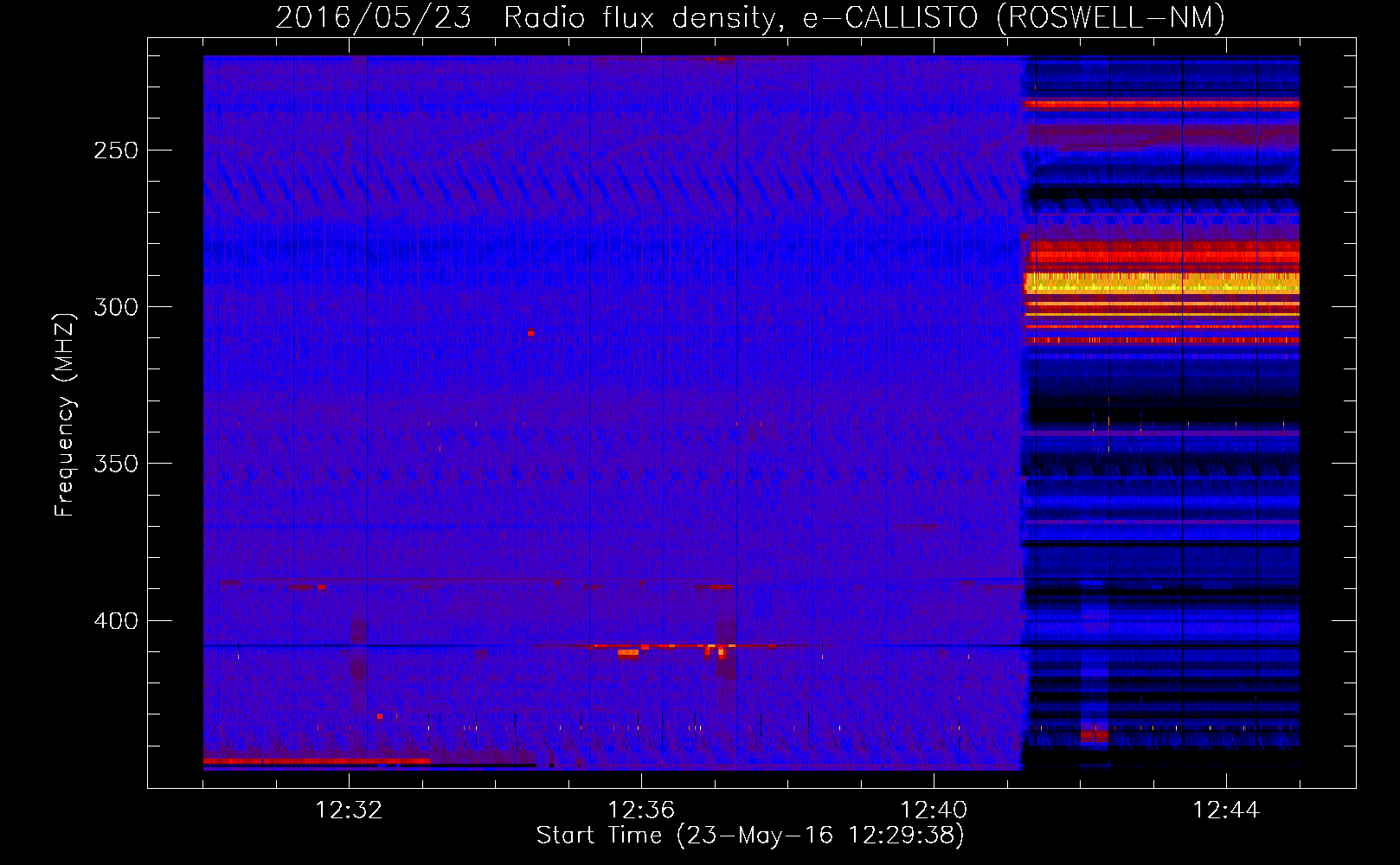1400x865 pixels.
Task: Click the 'Frequency (MHZ)' axis label
Action: (65, 415)
